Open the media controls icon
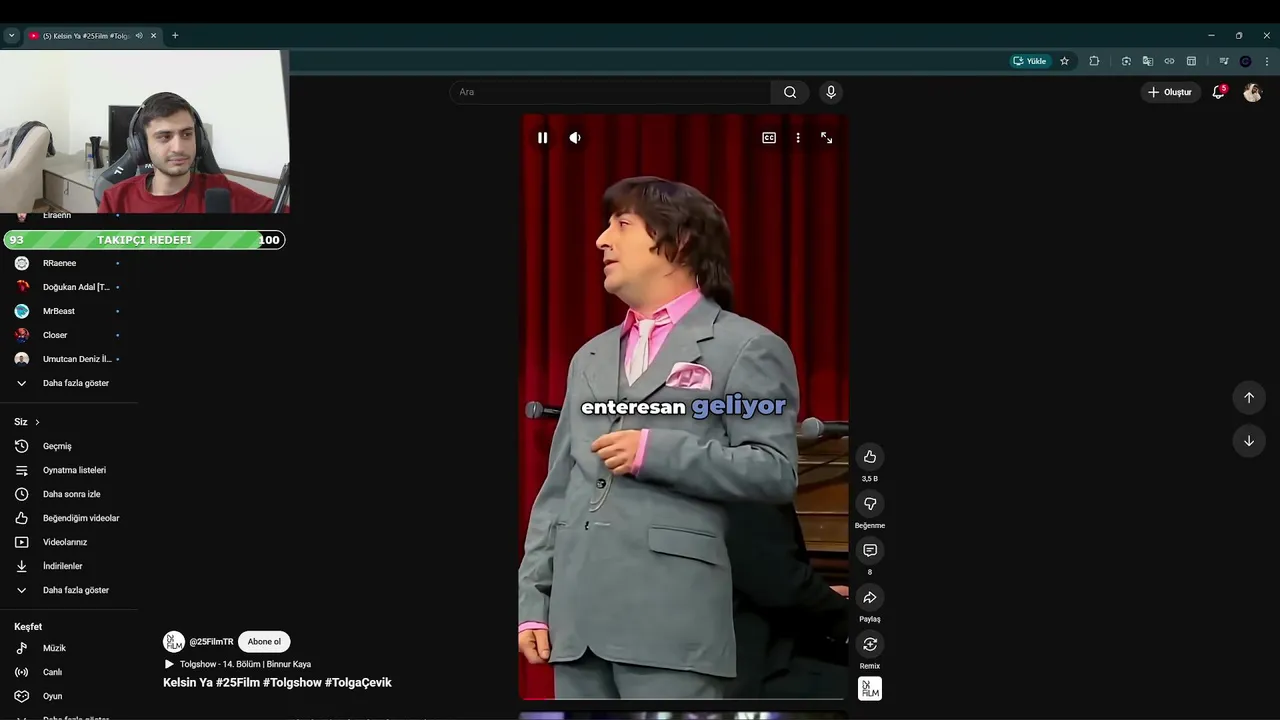1280x720 pixels. coord(1224,61)
